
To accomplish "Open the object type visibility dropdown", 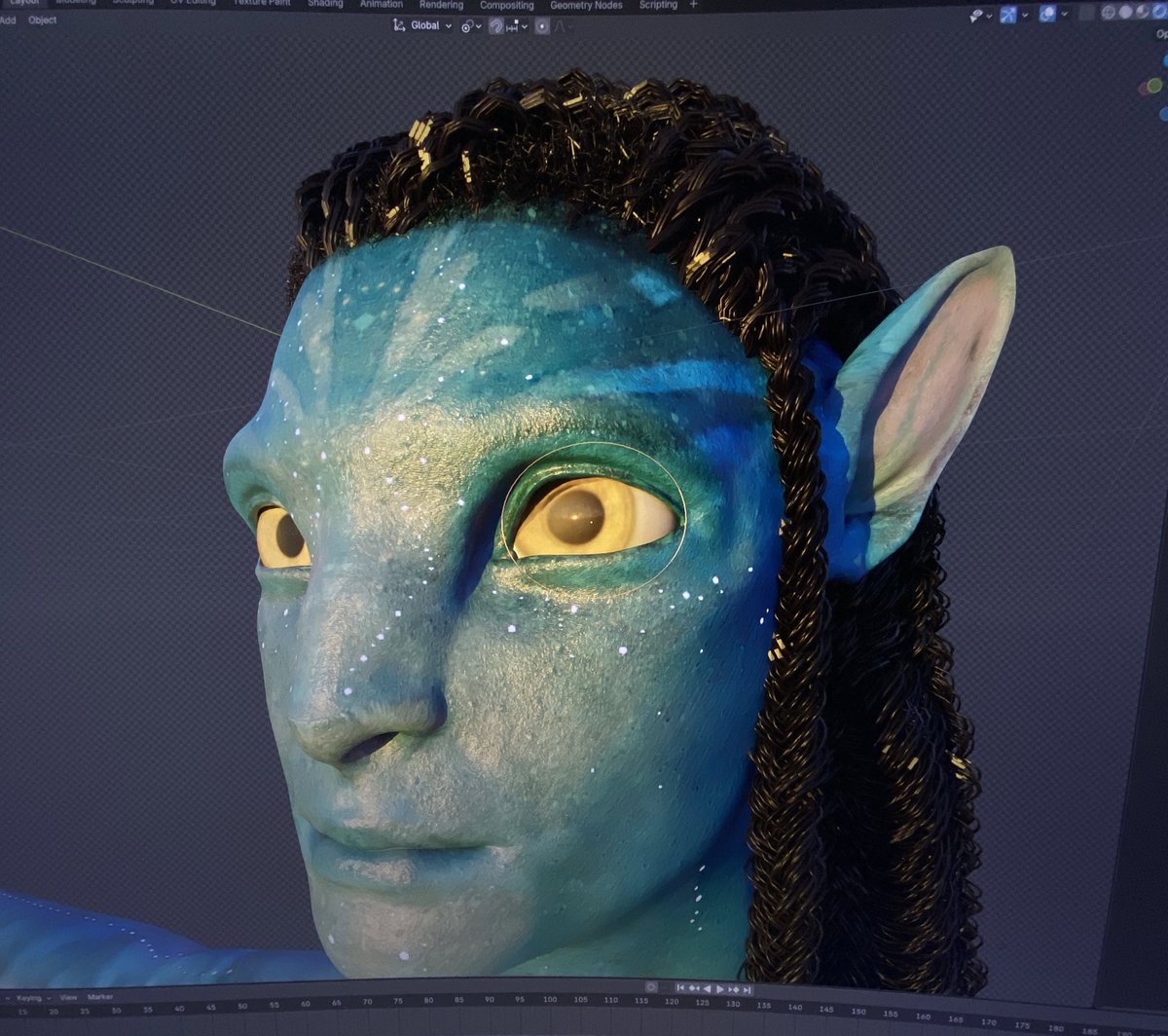I will coord(981,16).
